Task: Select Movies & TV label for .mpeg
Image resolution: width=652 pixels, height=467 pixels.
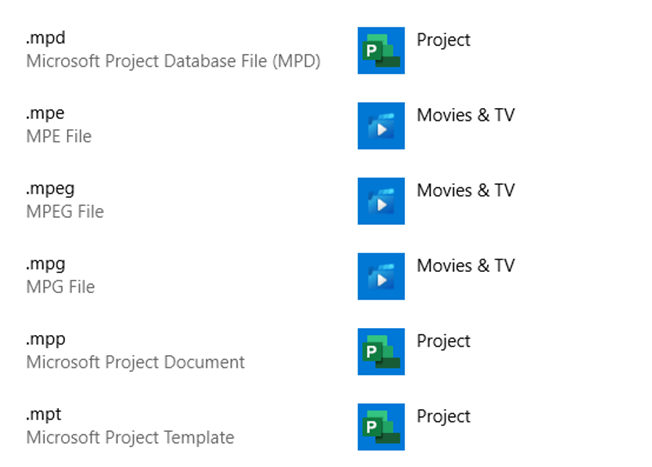Action: 466,190
